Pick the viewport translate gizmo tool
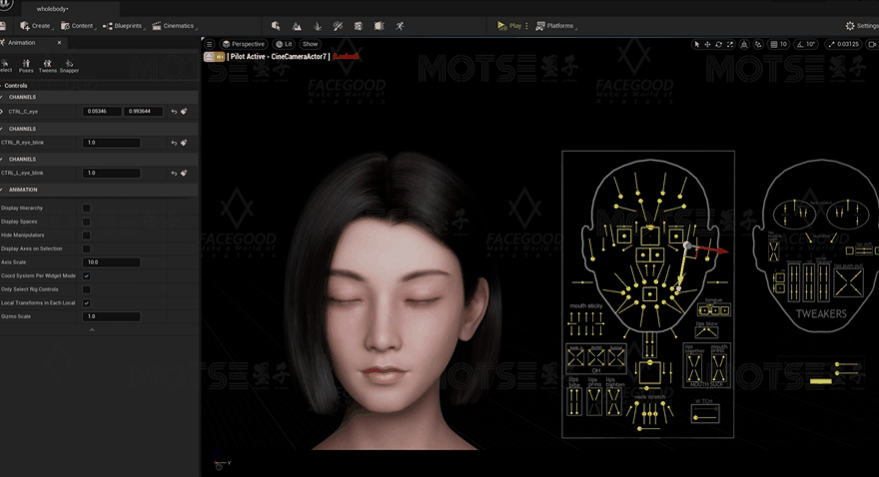This screenshot has width=879, height=477. click(707, 44)
